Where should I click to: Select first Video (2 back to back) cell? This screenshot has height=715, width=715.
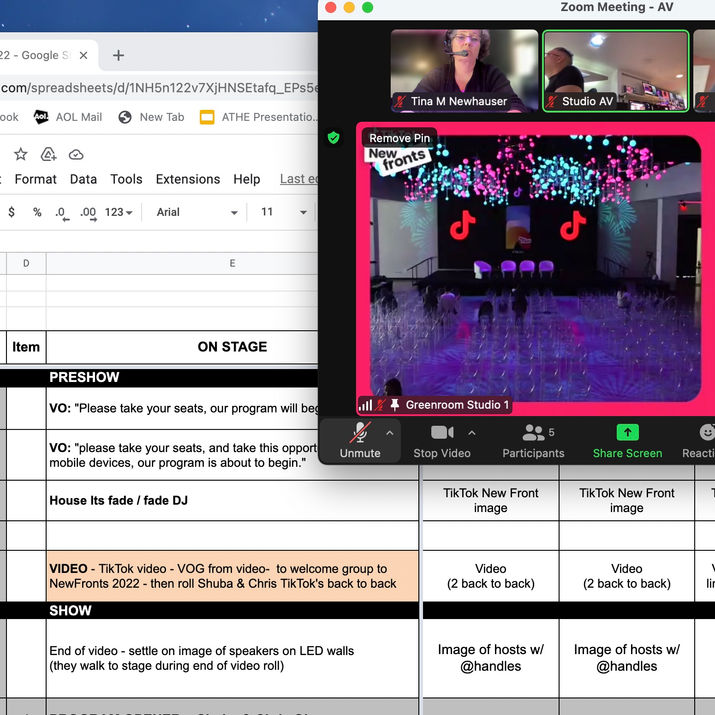click(x=491, y=576)
